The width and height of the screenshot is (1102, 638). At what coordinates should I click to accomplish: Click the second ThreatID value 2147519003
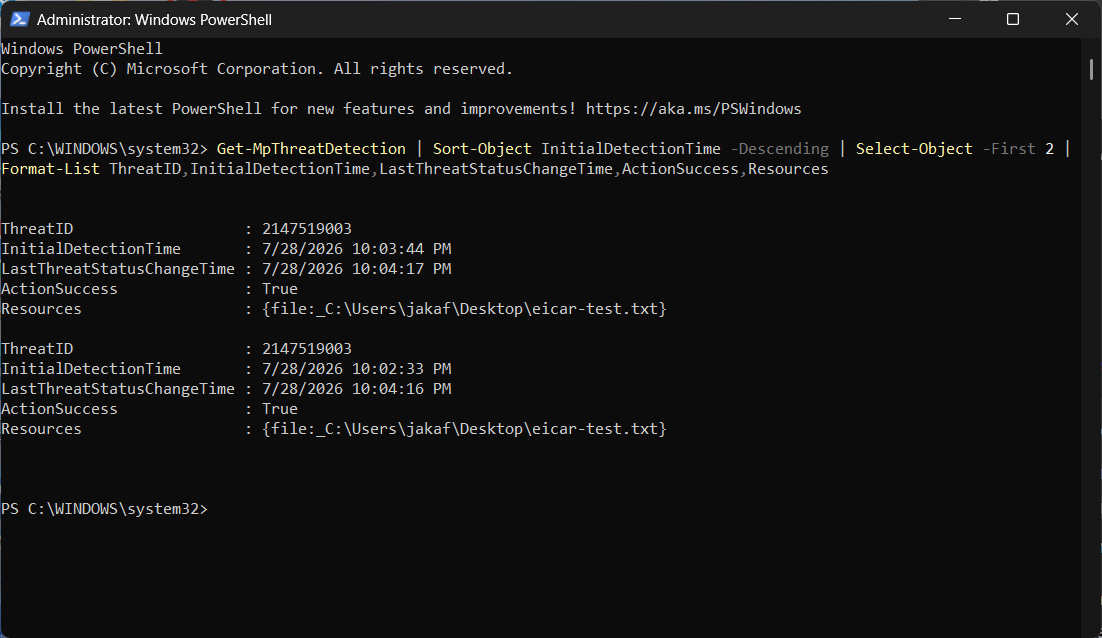point(306,349)
